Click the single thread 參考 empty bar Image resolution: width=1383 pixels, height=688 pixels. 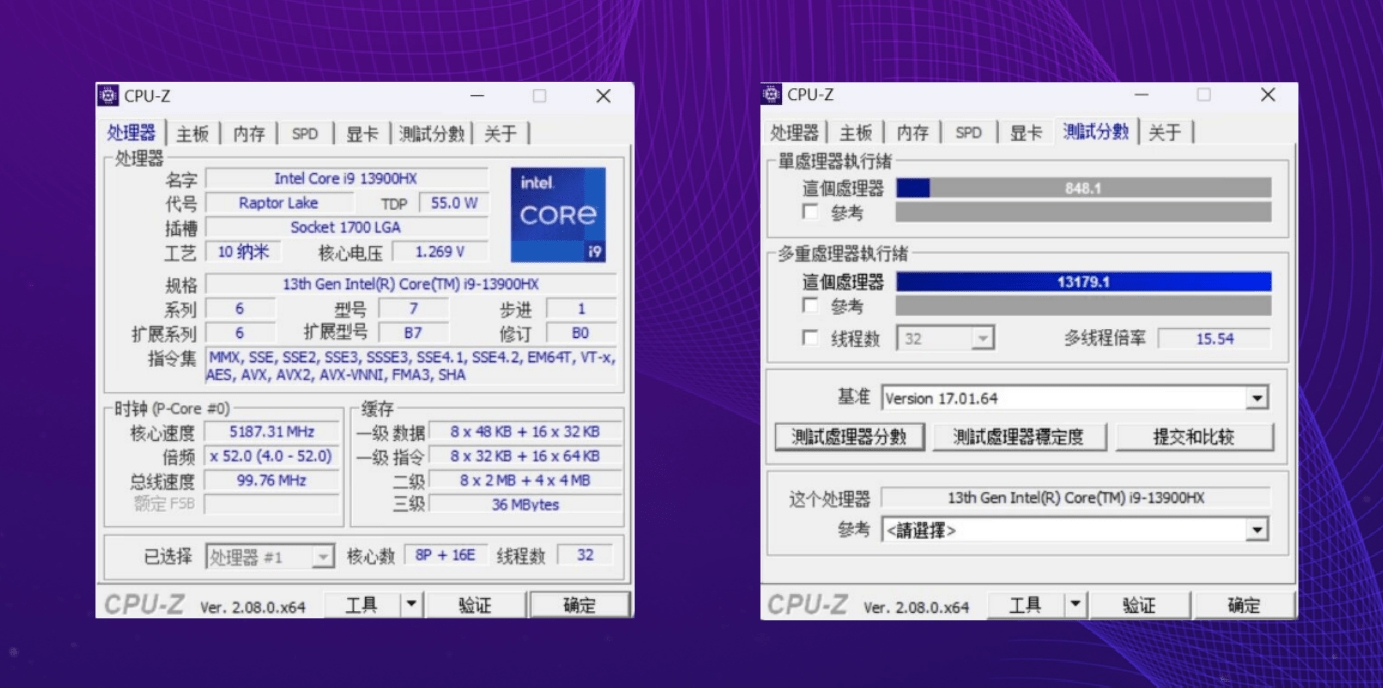(x=1083, y=213)
